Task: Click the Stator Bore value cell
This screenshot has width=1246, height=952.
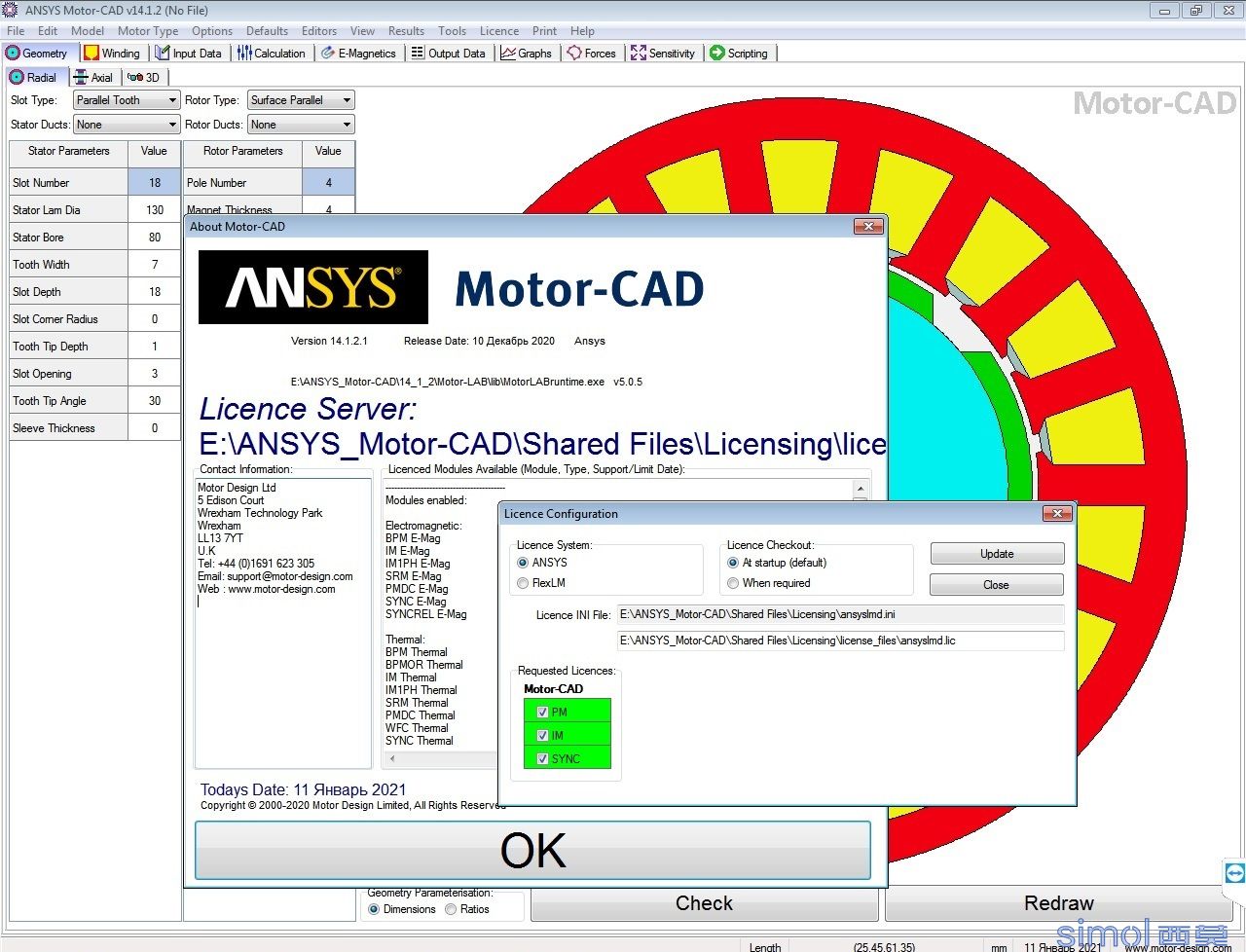Action: [x=155, y=237]
